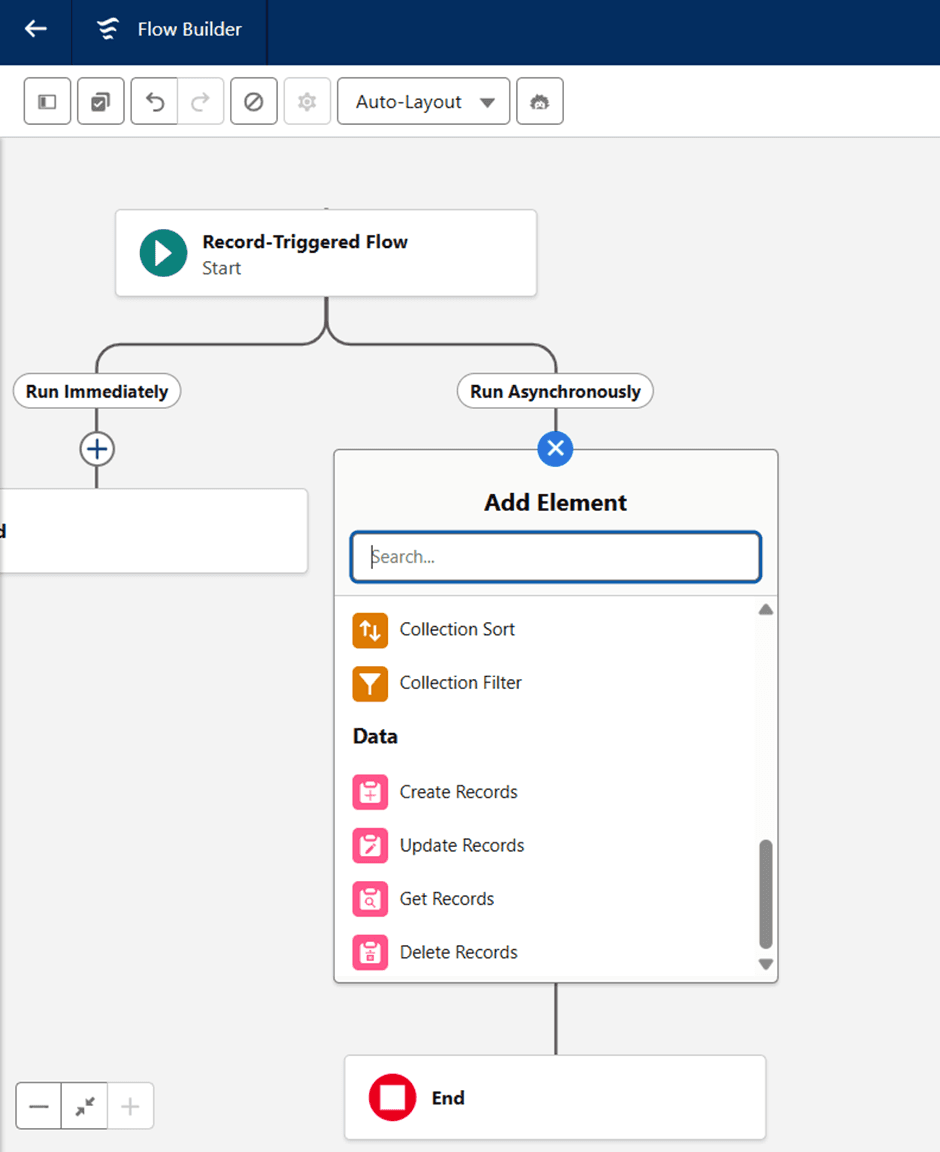This screenshot has height=1152, width=940.
Task: Undo the last change
Action: coord(154,101)
